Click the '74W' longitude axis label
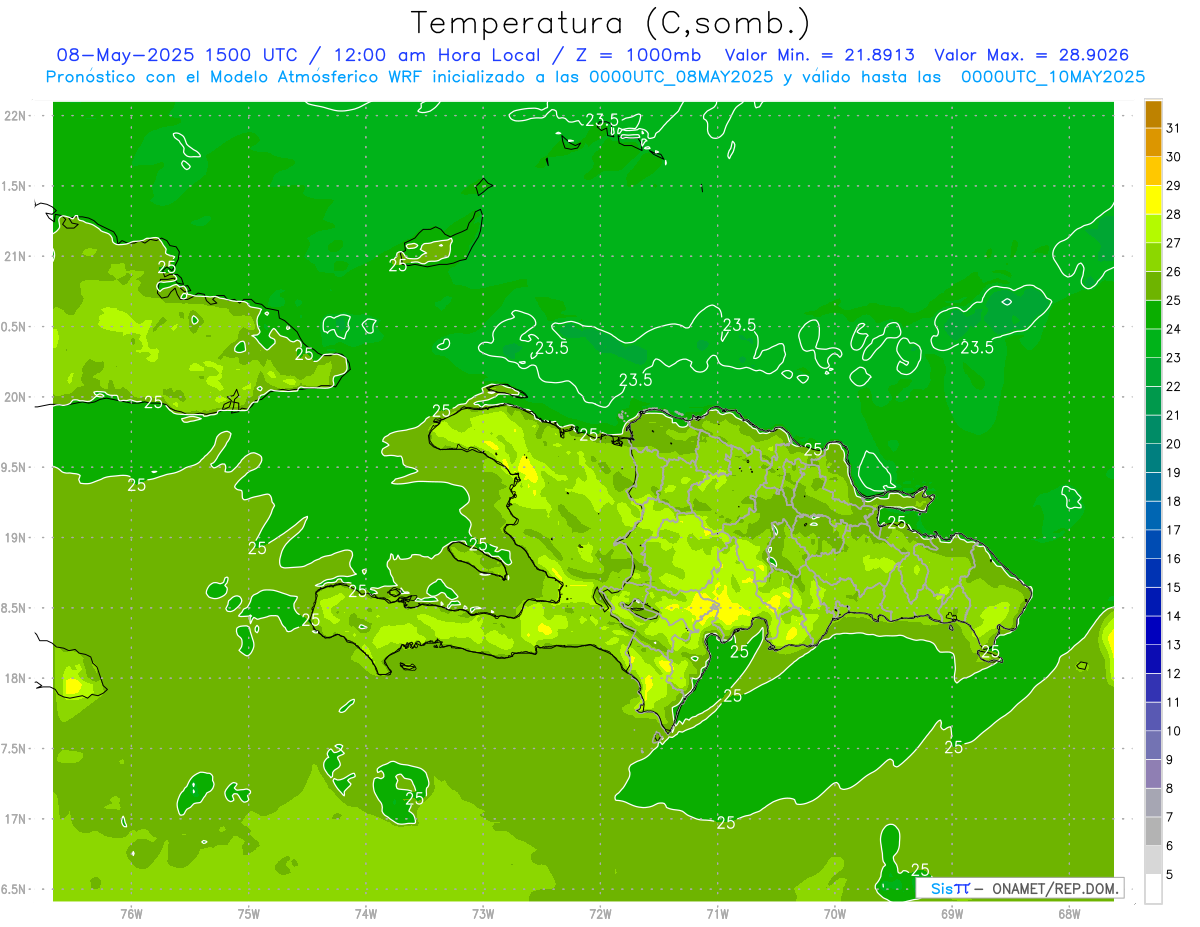Image resolution: width=1200 pixels, height=927 pixels. (366, 914)
